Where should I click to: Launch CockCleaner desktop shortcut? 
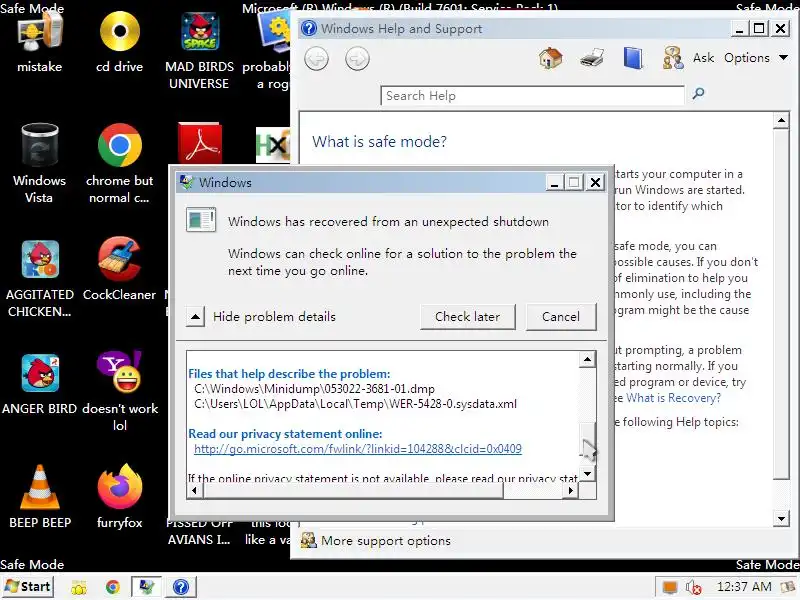pyautogui.click(x=119, y=269)
